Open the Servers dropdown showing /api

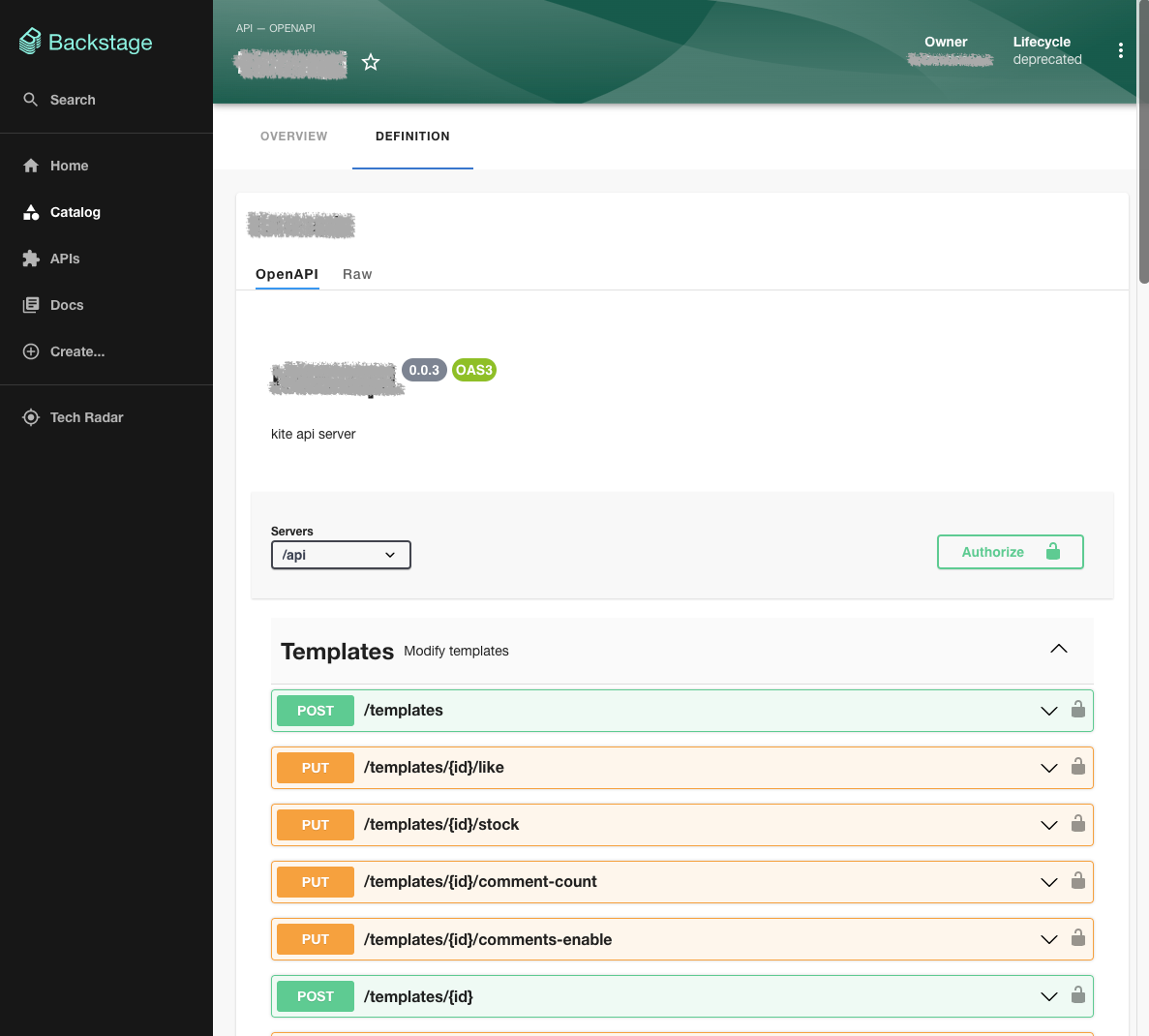(341, 555)
